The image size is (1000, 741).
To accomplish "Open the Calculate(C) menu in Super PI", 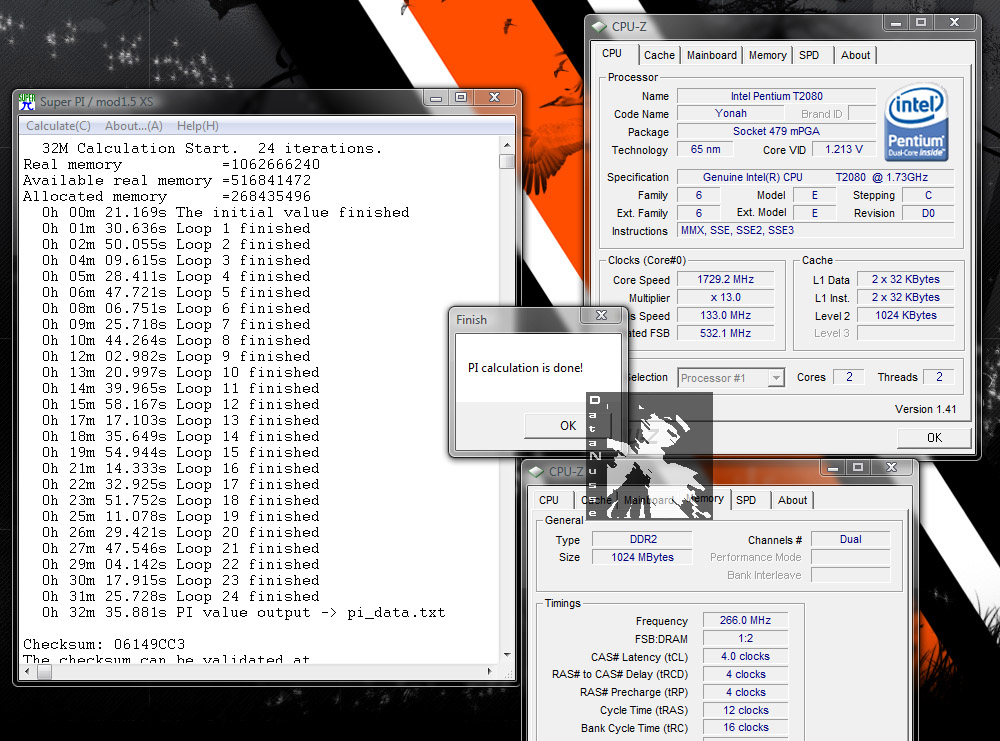I will (x=59, y=126).
